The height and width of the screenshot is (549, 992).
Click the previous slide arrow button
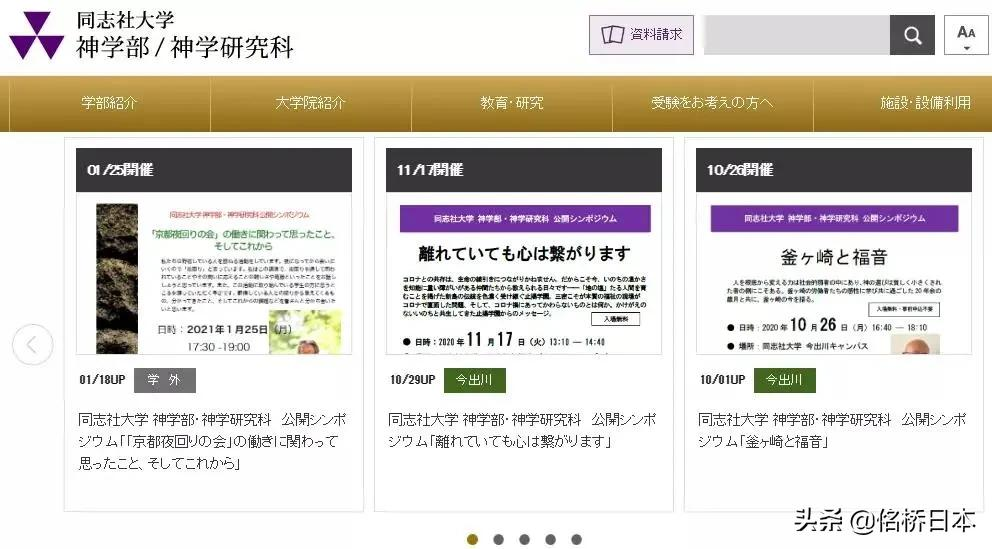[32, 345]
